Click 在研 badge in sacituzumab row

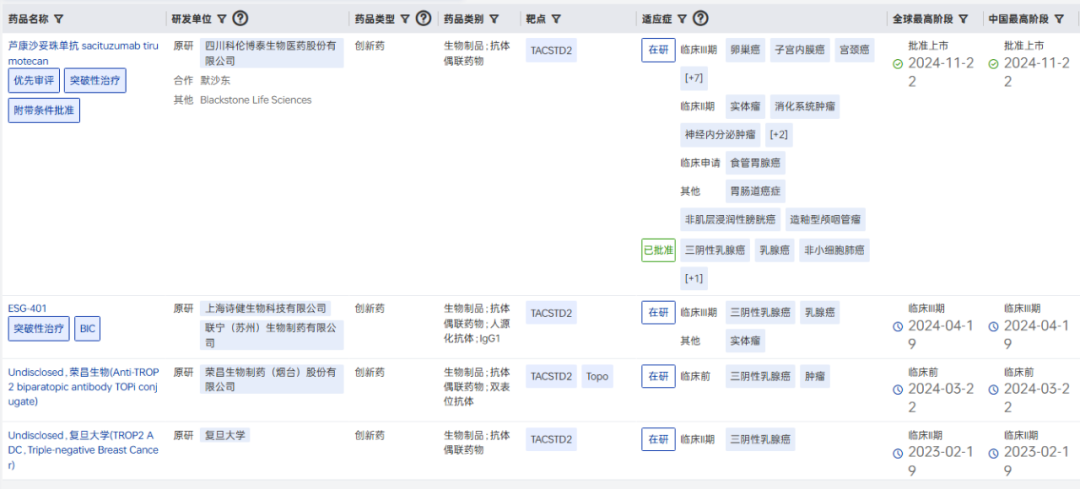[658, 50]
